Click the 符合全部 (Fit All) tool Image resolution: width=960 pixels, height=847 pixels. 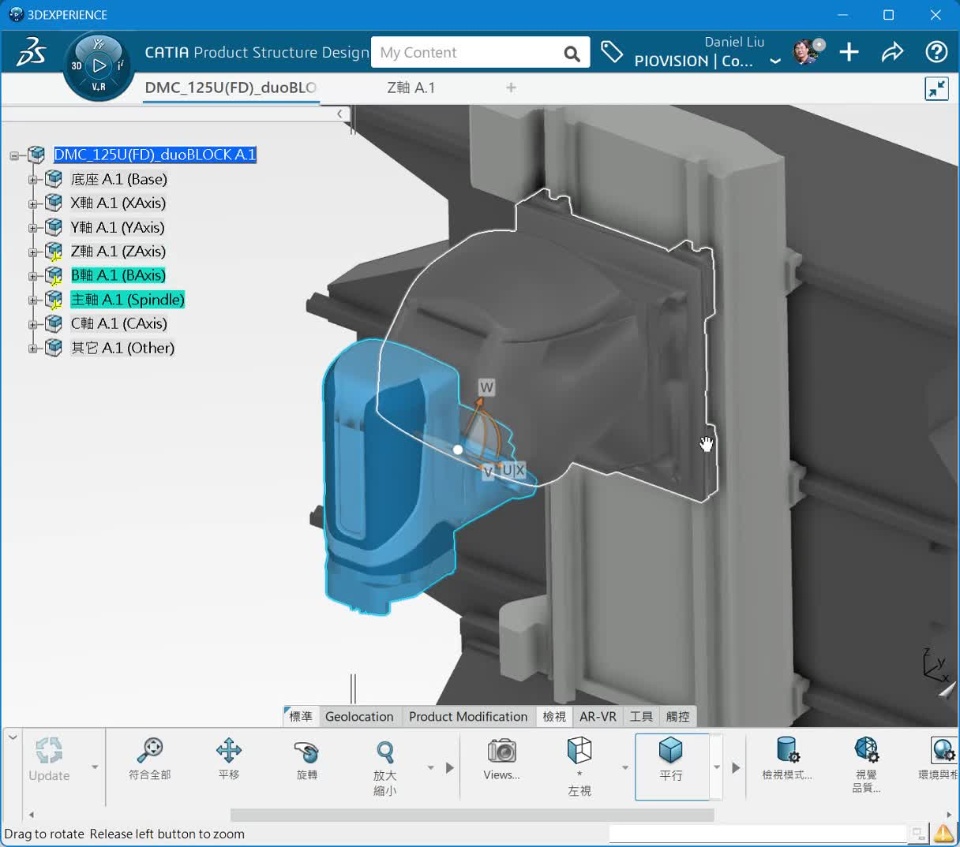click(x=149, y=759)
